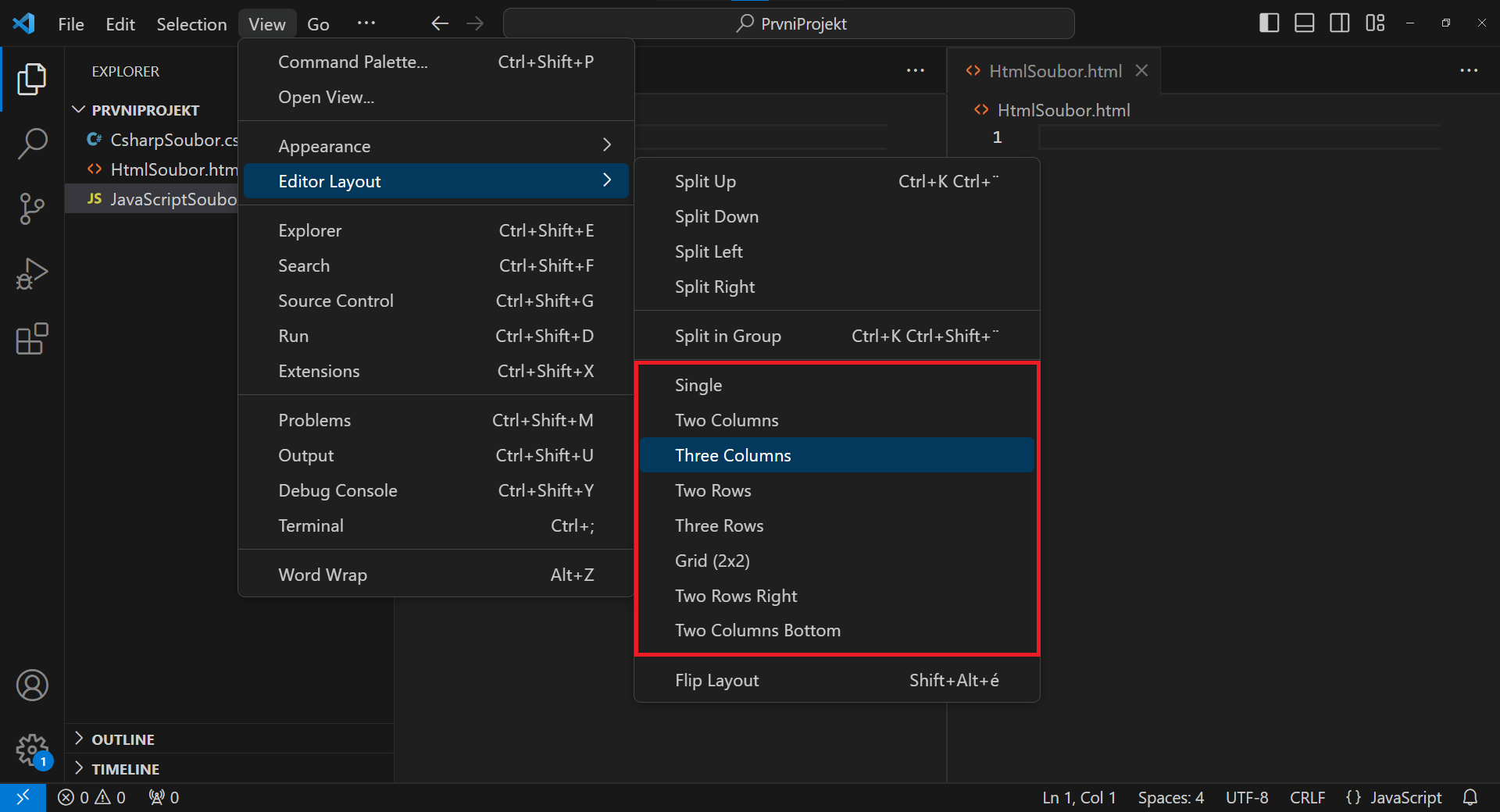Screen dimensions: 1500x812
Task: Open the Accounts icon in activity bar
Action: (32, 686)
